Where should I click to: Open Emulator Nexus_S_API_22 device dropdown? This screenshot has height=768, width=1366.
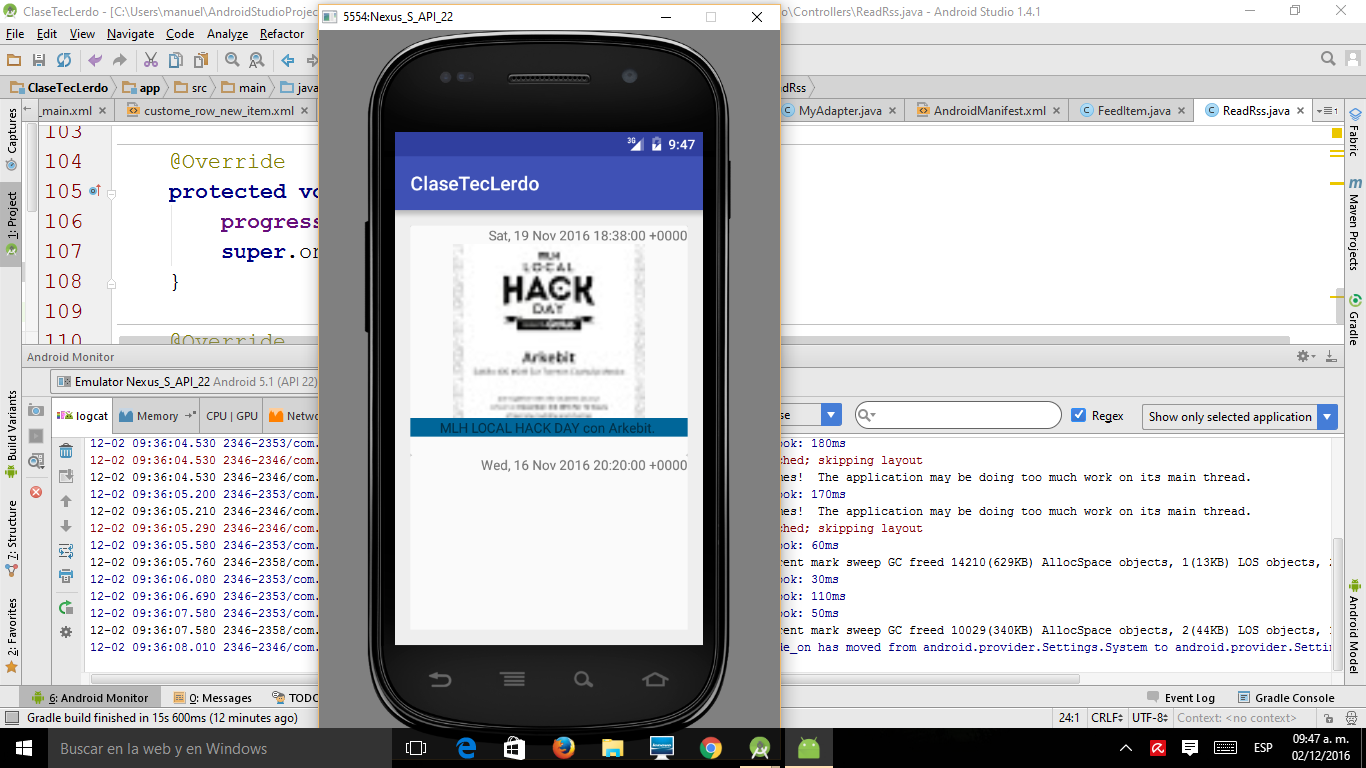tap(185, 381)
